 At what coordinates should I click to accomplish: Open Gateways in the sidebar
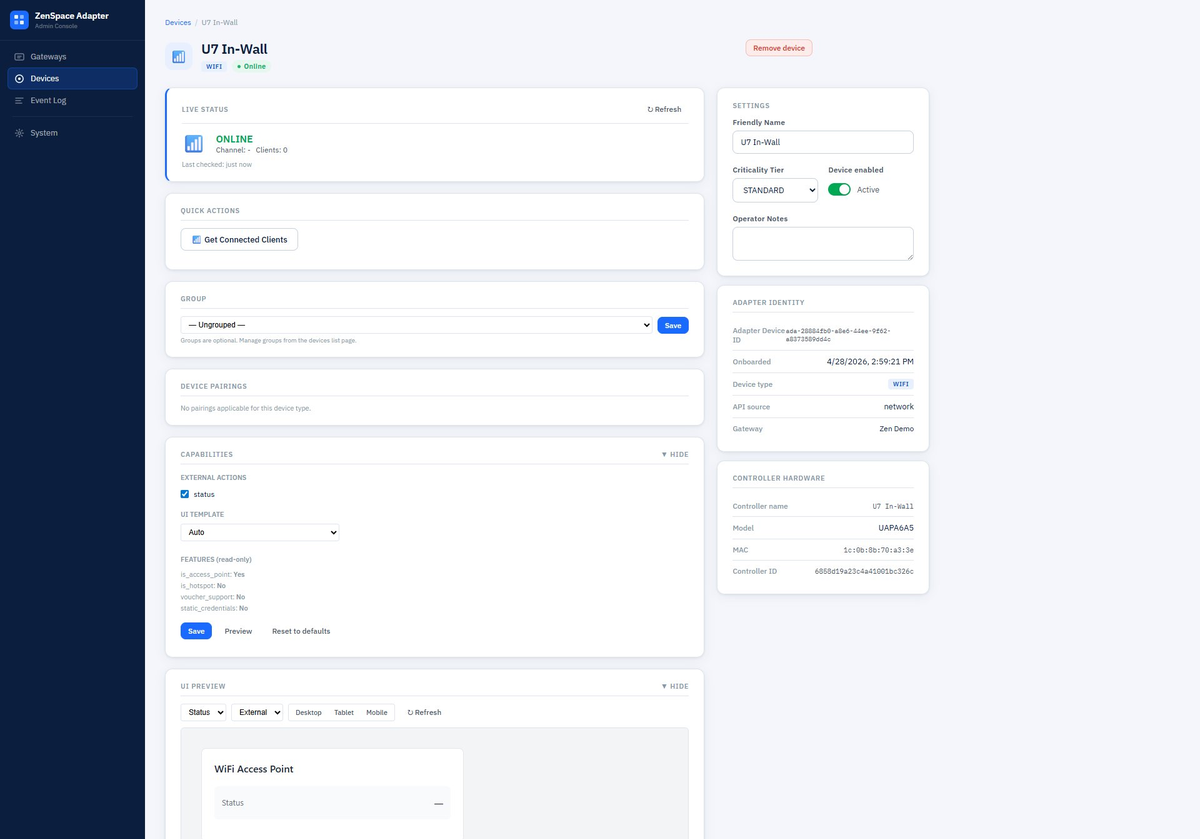72,57
